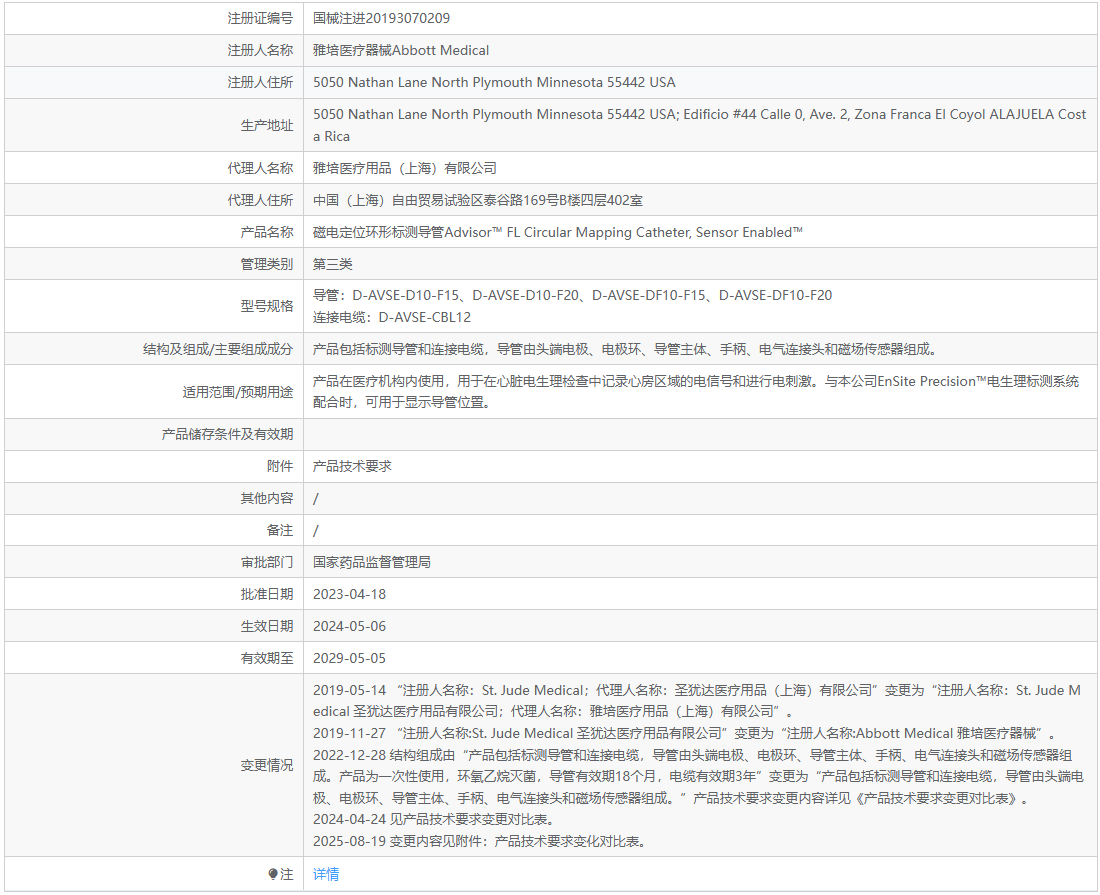
Task: Click the 审批部门 label
Action: (267, 563)
